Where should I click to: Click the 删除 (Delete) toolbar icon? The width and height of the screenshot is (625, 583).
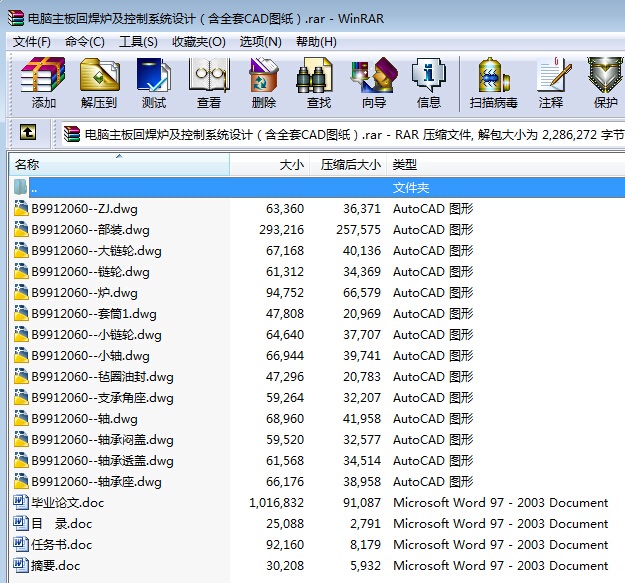click(263, 75)
